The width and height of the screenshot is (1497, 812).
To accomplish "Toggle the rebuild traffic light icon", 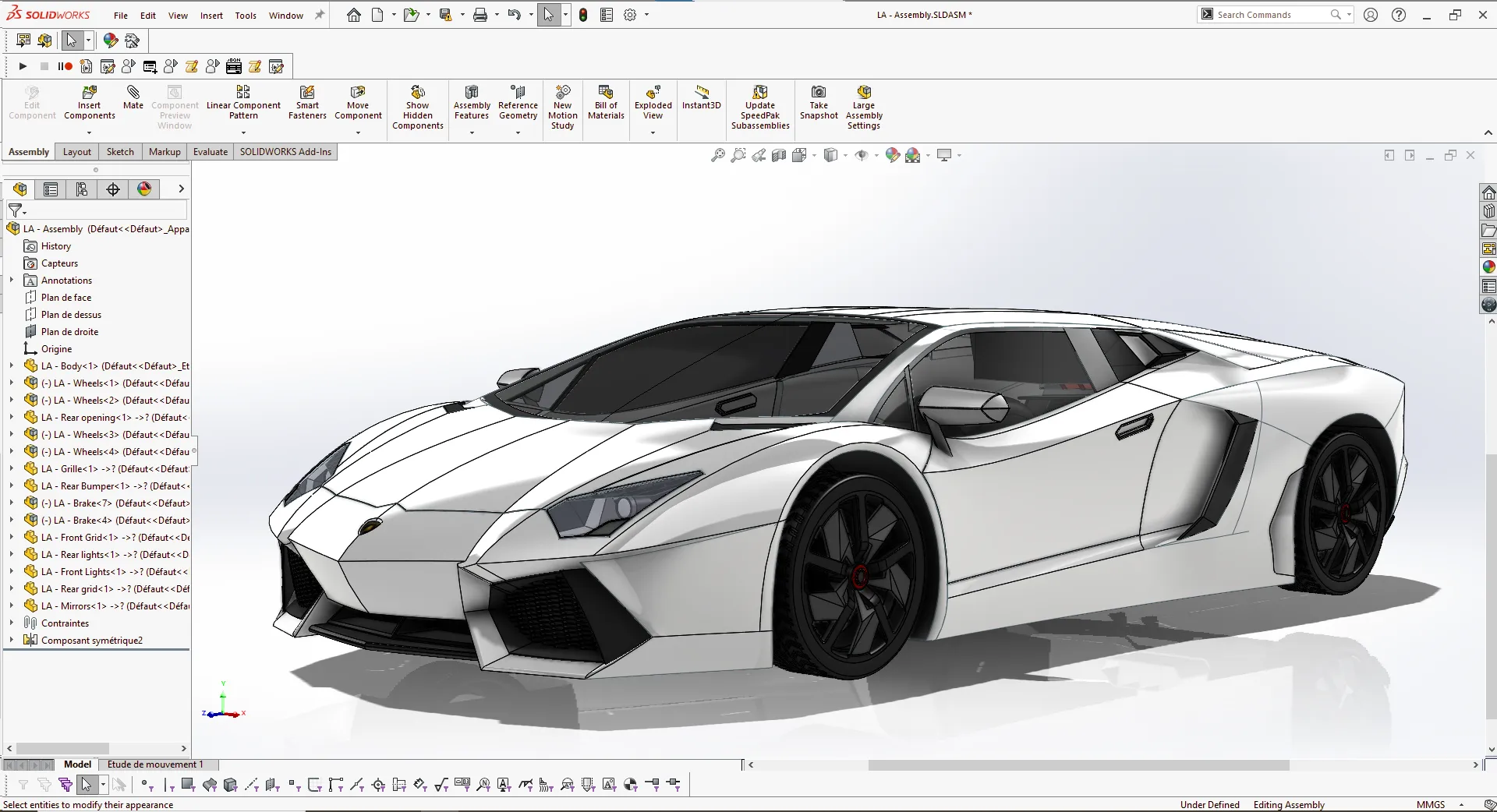I will 583,15.
